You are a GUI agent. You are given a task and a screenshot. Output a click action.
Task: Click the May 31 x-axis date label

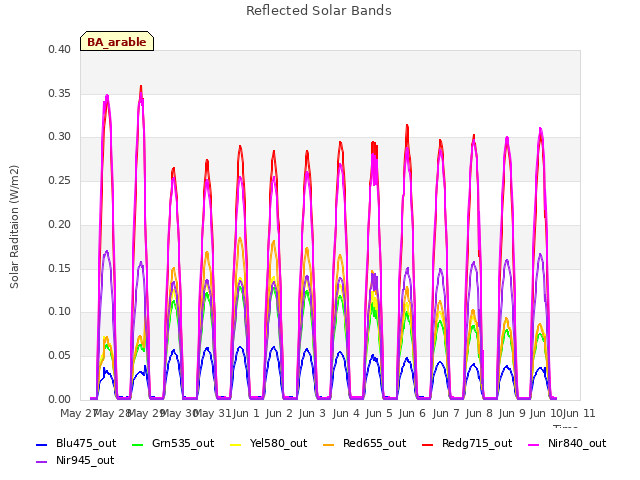(212, 413)
